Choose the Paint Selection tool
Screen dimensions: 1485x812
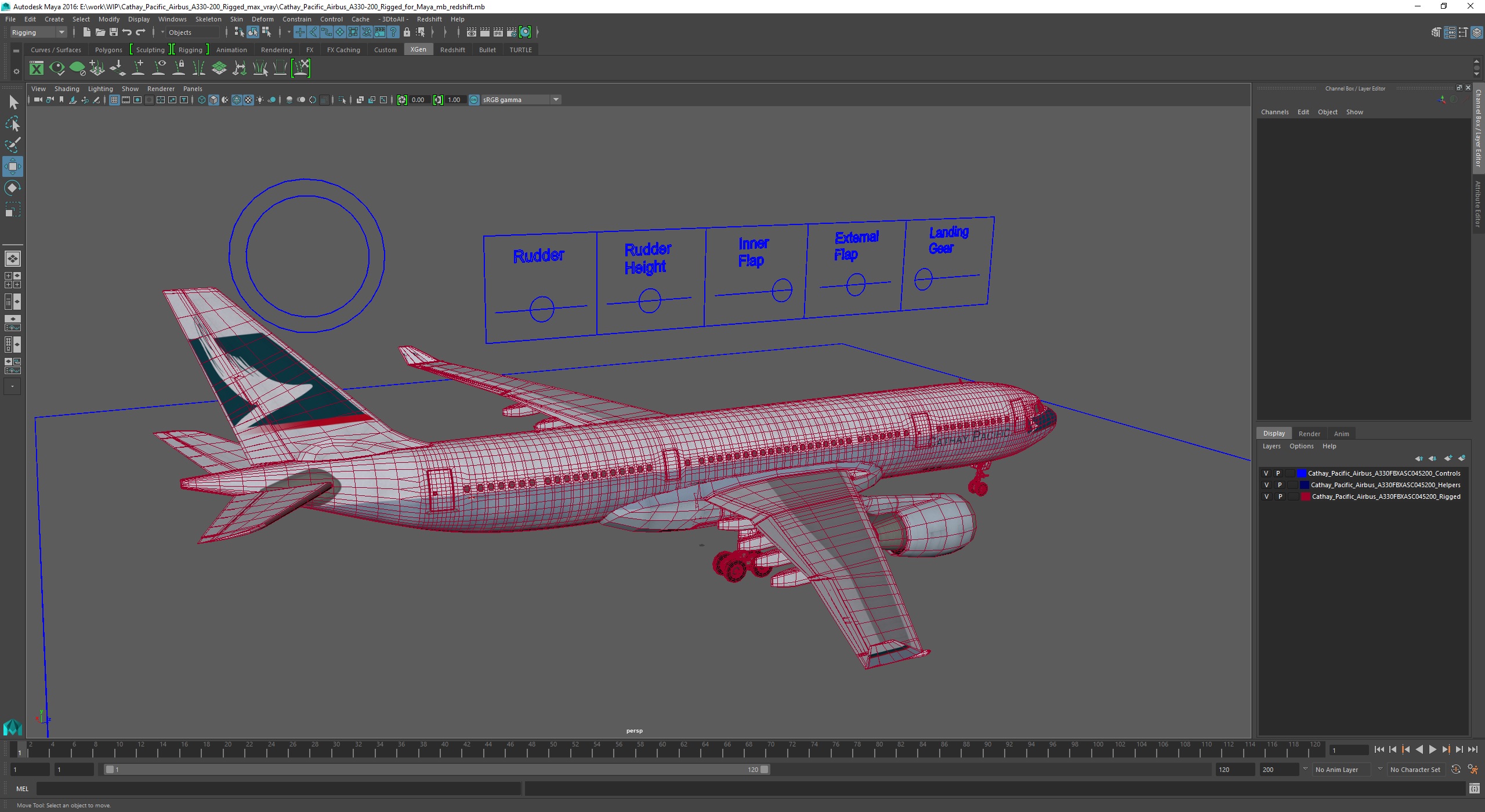(13, 145)
